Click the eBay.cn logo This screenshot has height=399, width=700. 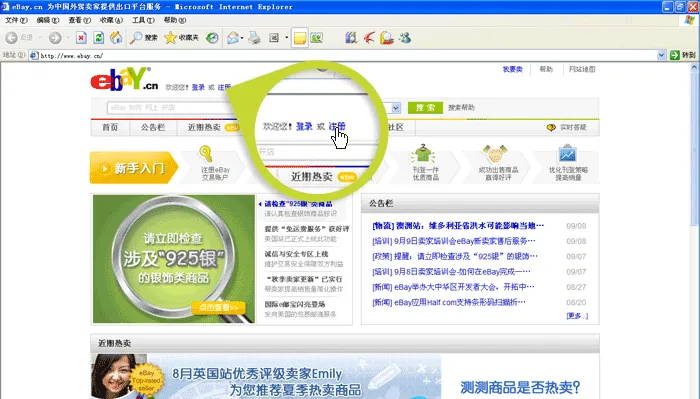[x=124, y=79]
